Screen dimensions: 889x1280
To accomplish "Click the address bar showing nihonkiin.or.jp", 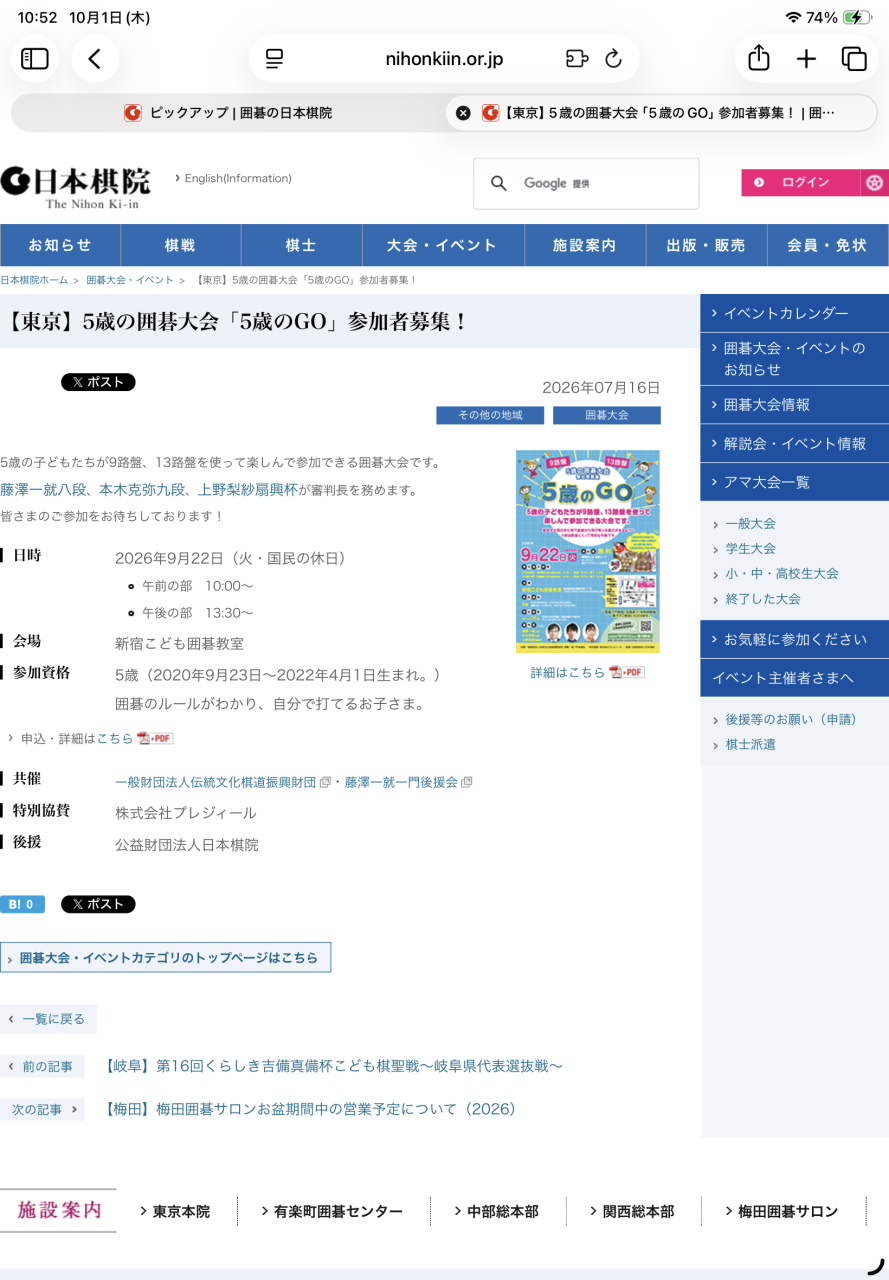I will tap(444, 59).
